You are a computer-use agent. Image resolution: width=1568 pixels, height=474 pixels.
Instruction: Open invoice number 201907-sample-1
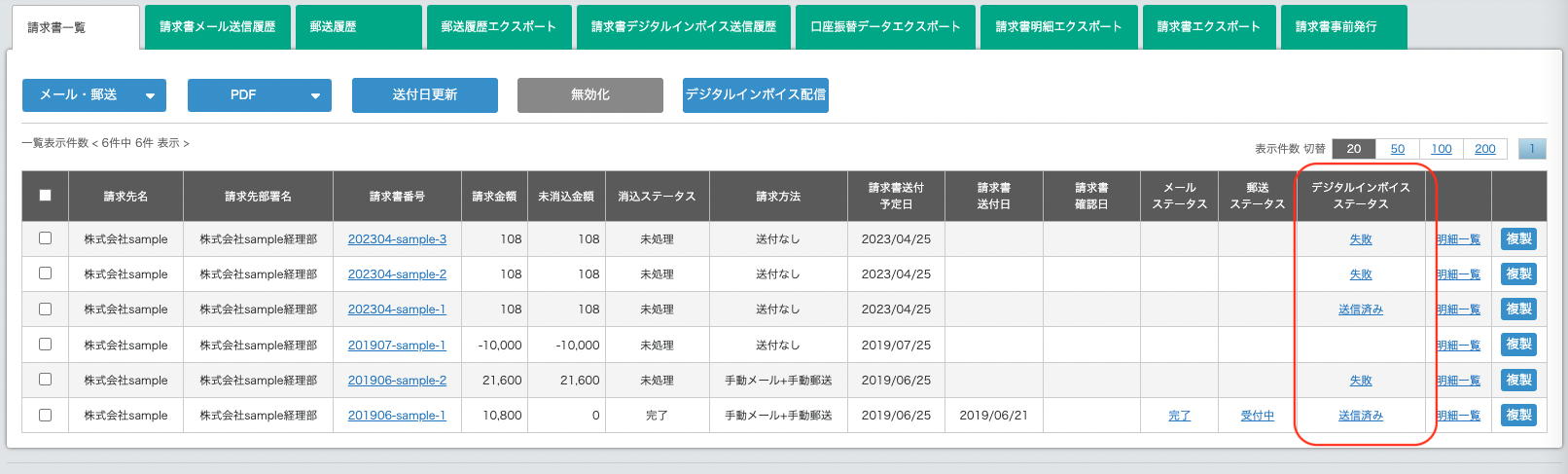[x=397, y=346]
